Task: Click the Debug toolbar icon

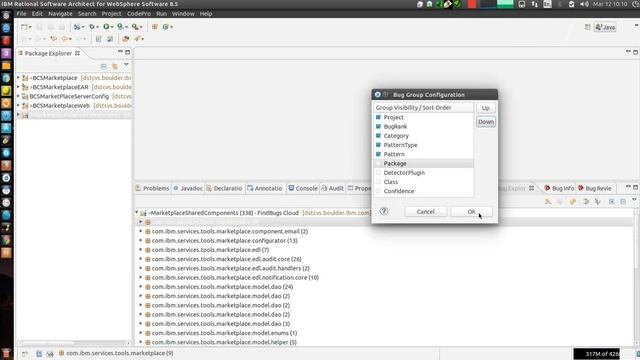Action: [x=93, y=27]
